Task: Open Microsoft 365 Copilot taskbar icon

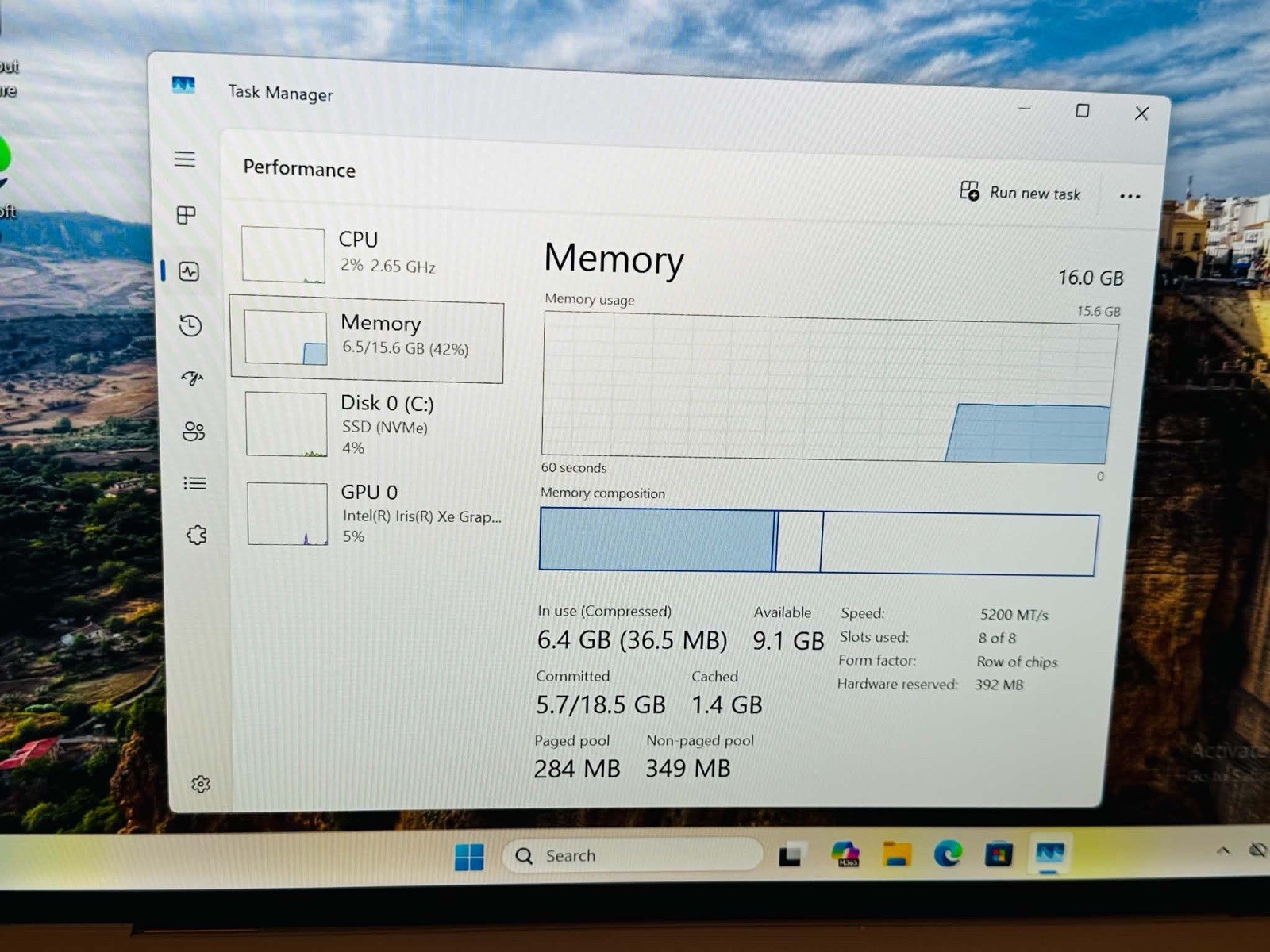Action: coord(845,854)
